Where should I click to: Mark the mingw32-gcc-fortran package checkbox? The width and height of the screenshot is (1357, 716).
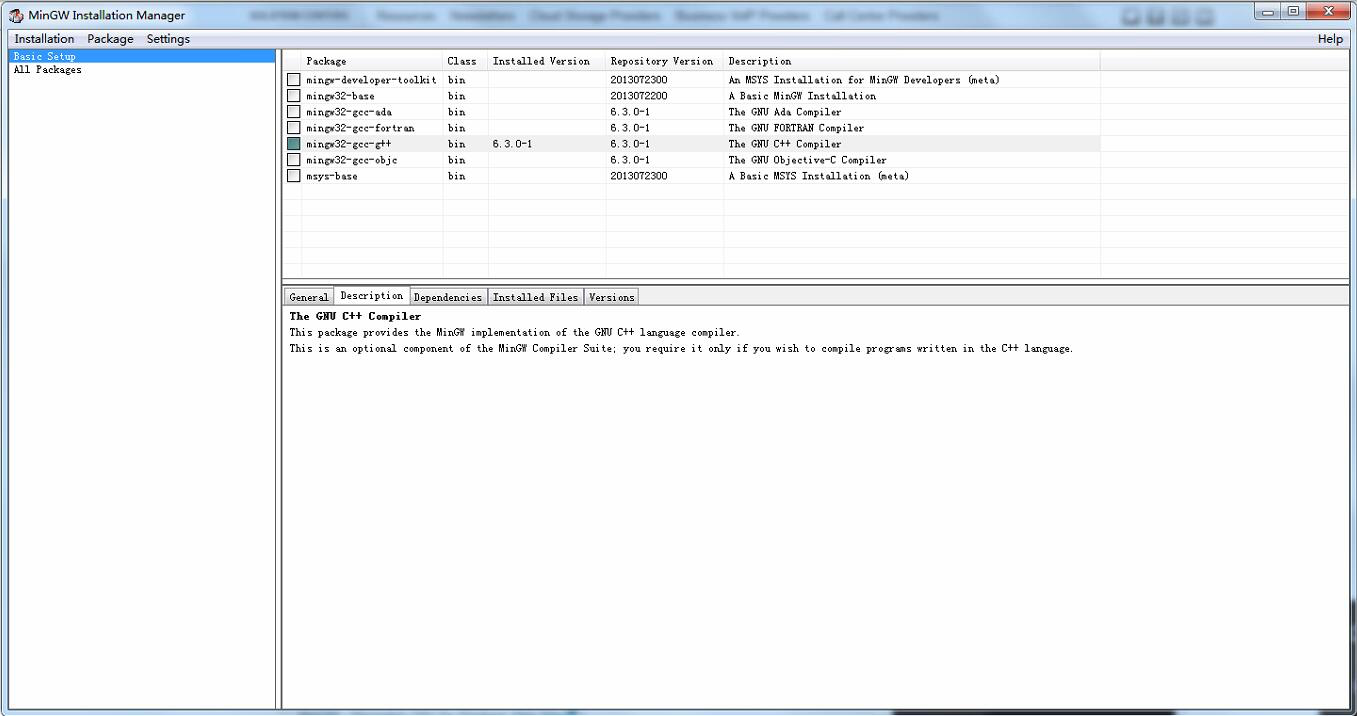pos(294,128)
